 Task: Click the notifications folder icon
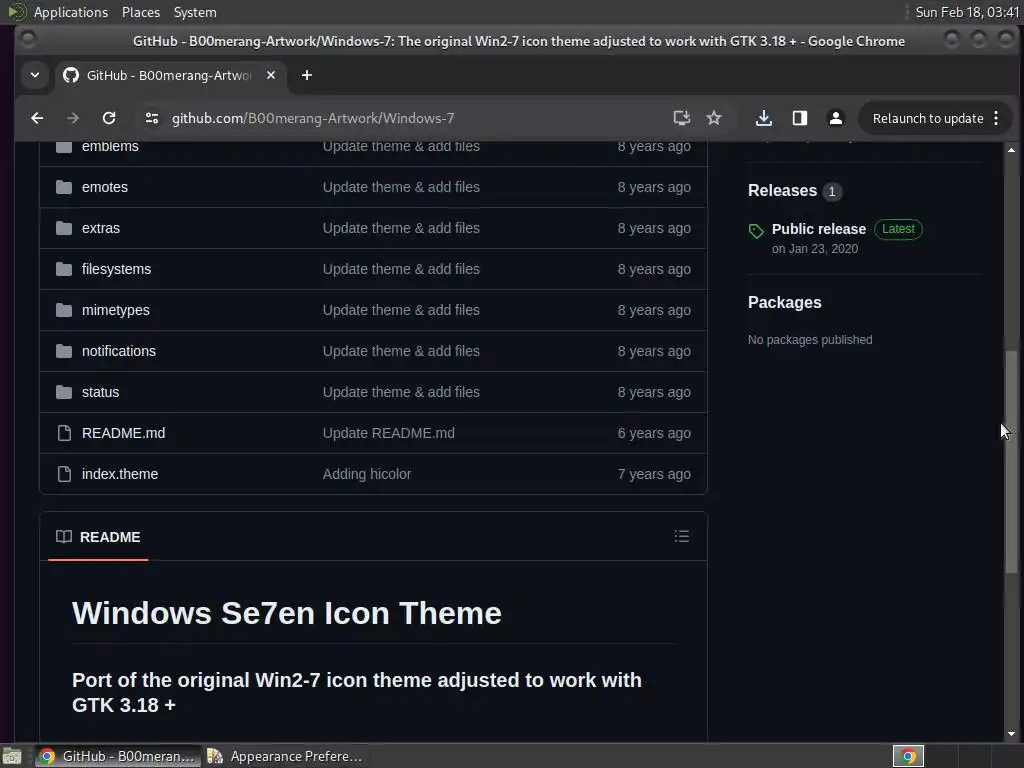point(64,351)
